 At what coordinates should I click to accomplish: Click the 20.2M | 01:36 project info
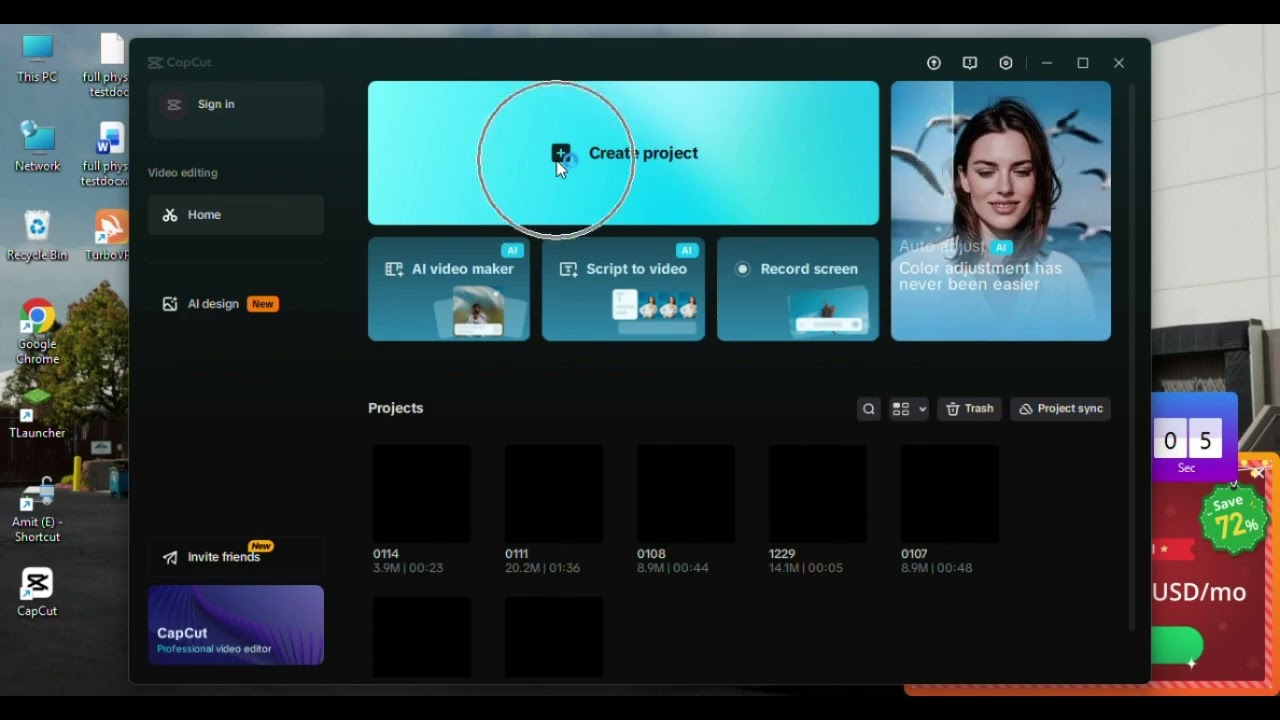[542, 568]
